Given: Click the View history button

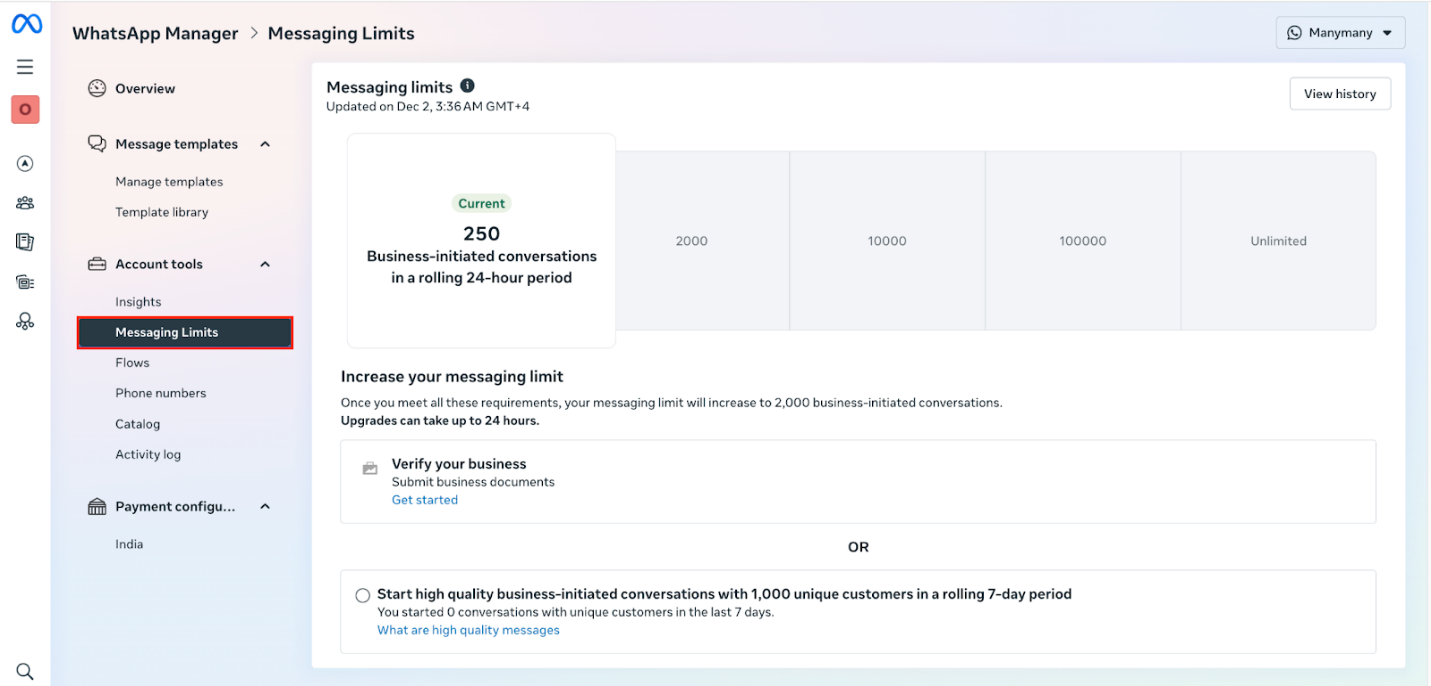Looking at the screenshot, I should 1339,94.
